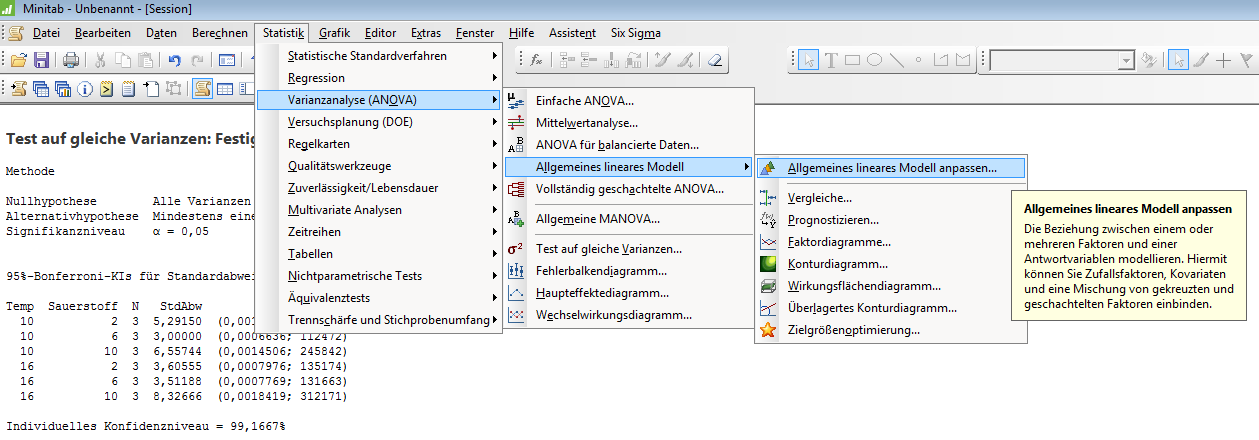
Task: Select Faktordiagramme... in the submenu
Action: click(891, 242)
